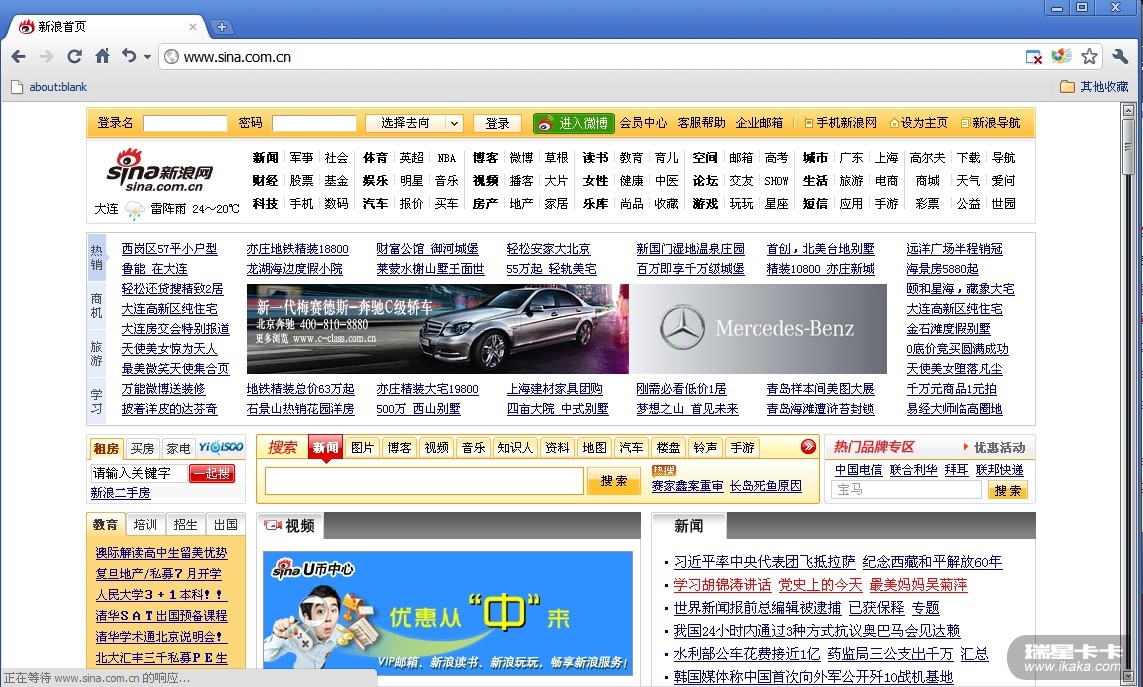The image size is (1143, 687).
Task: Bookmark this page with the star icon
Action: tap(1089, 56)
